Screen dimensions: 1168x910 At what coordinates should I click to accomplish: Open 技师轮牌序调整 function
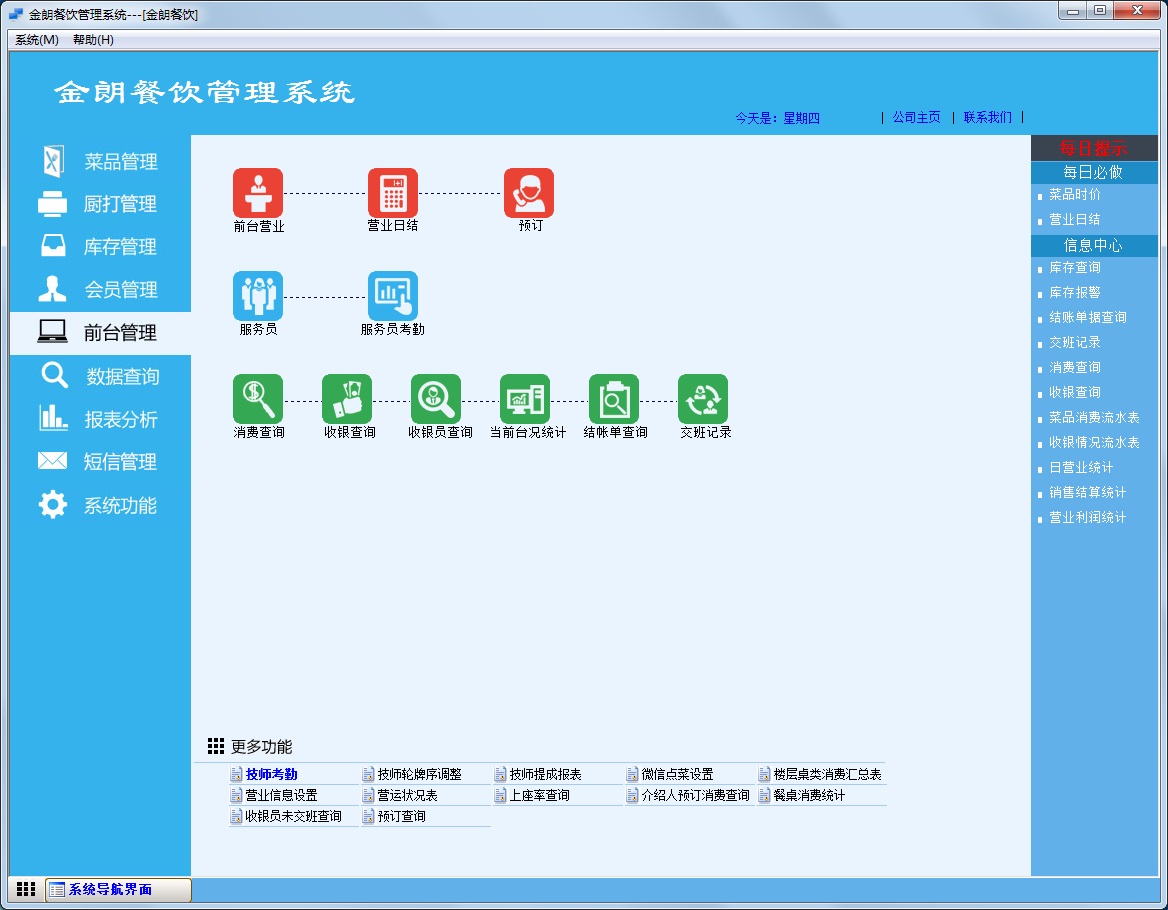click(419, 774)
